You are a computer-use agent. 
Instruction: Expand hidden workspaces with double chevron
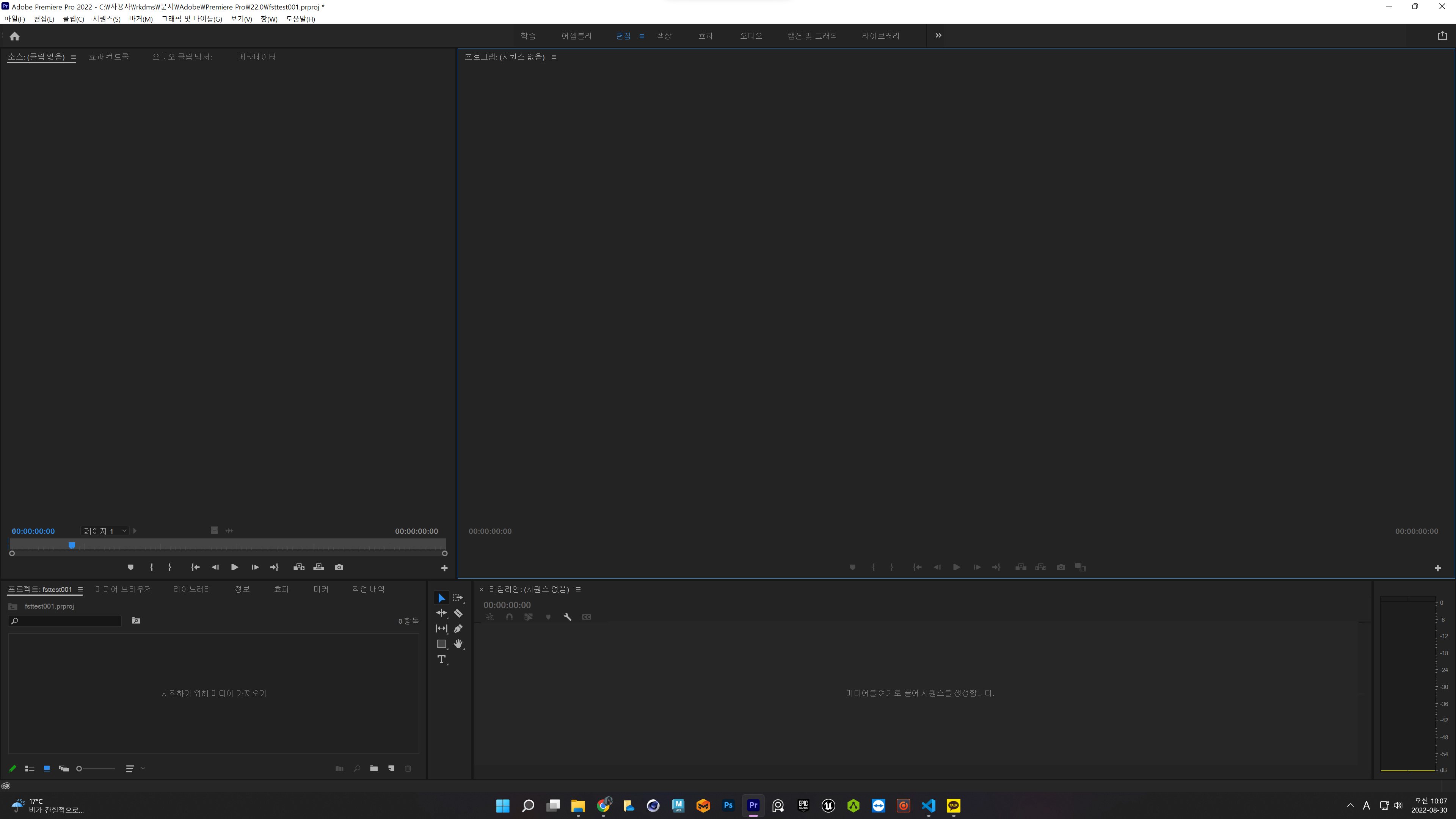click(938, 36)
